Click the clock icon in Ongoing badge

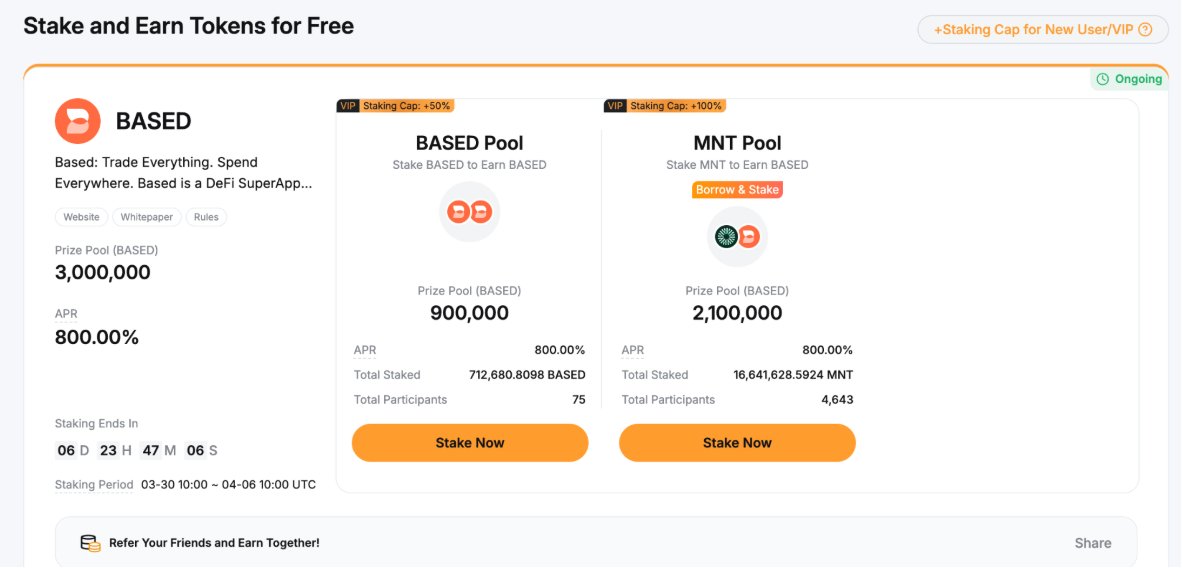pyautogui.click(x=1103, y=79)
